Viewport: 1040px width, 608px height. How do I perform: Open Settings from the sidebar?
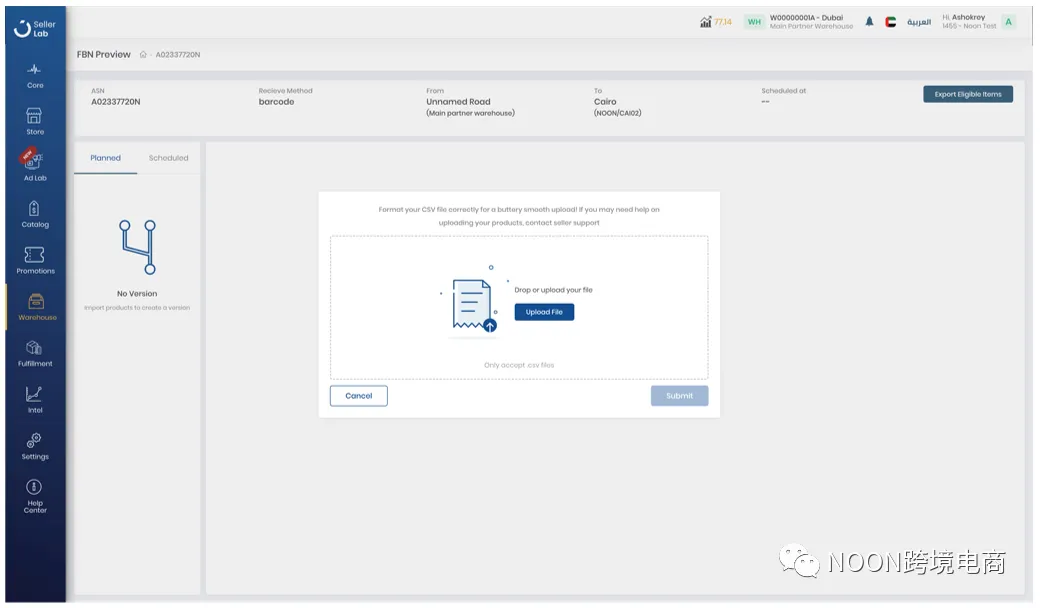click(35, 444)
